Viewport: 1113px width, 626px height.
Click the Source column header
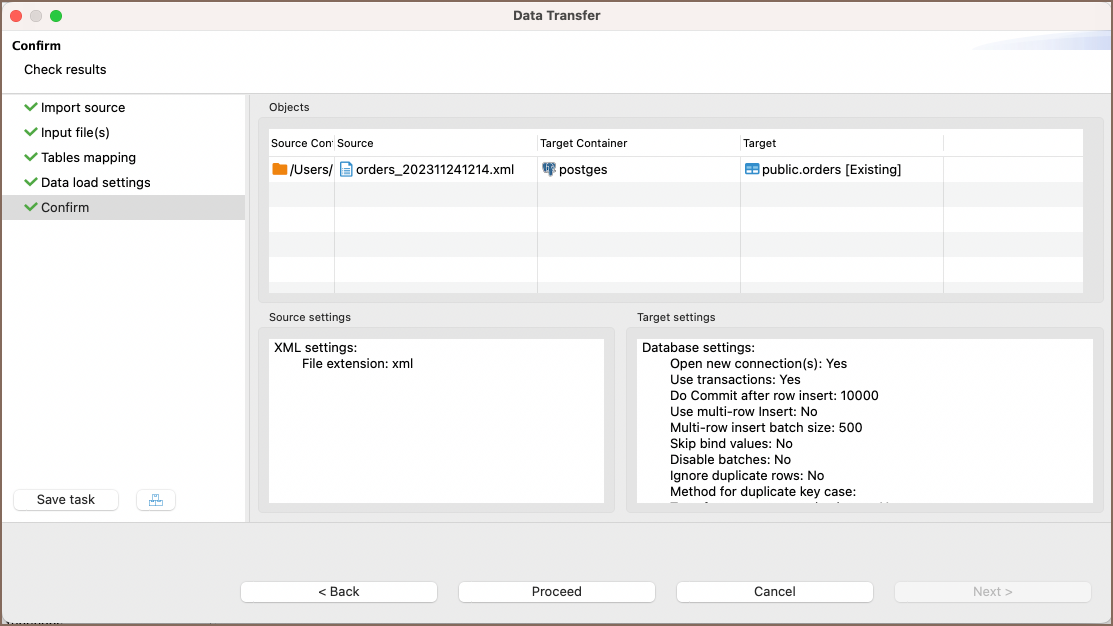[356, 144]
